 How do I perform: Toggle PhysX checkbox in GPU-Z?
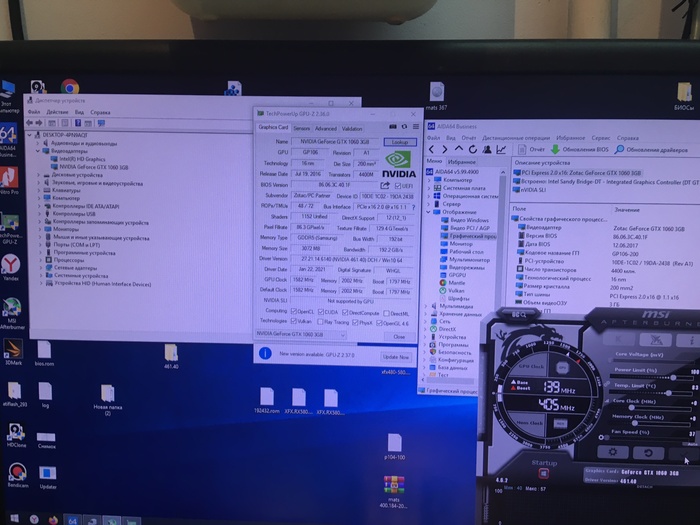[x=355, y=322]
